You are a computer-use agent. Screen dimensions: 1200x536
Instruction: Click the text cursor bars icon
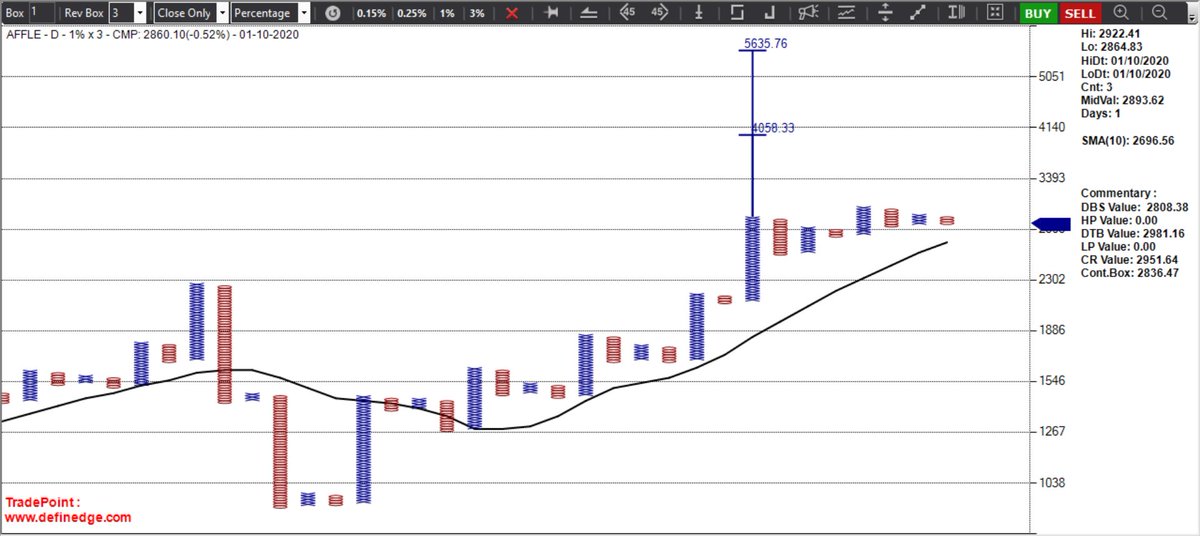956,13
